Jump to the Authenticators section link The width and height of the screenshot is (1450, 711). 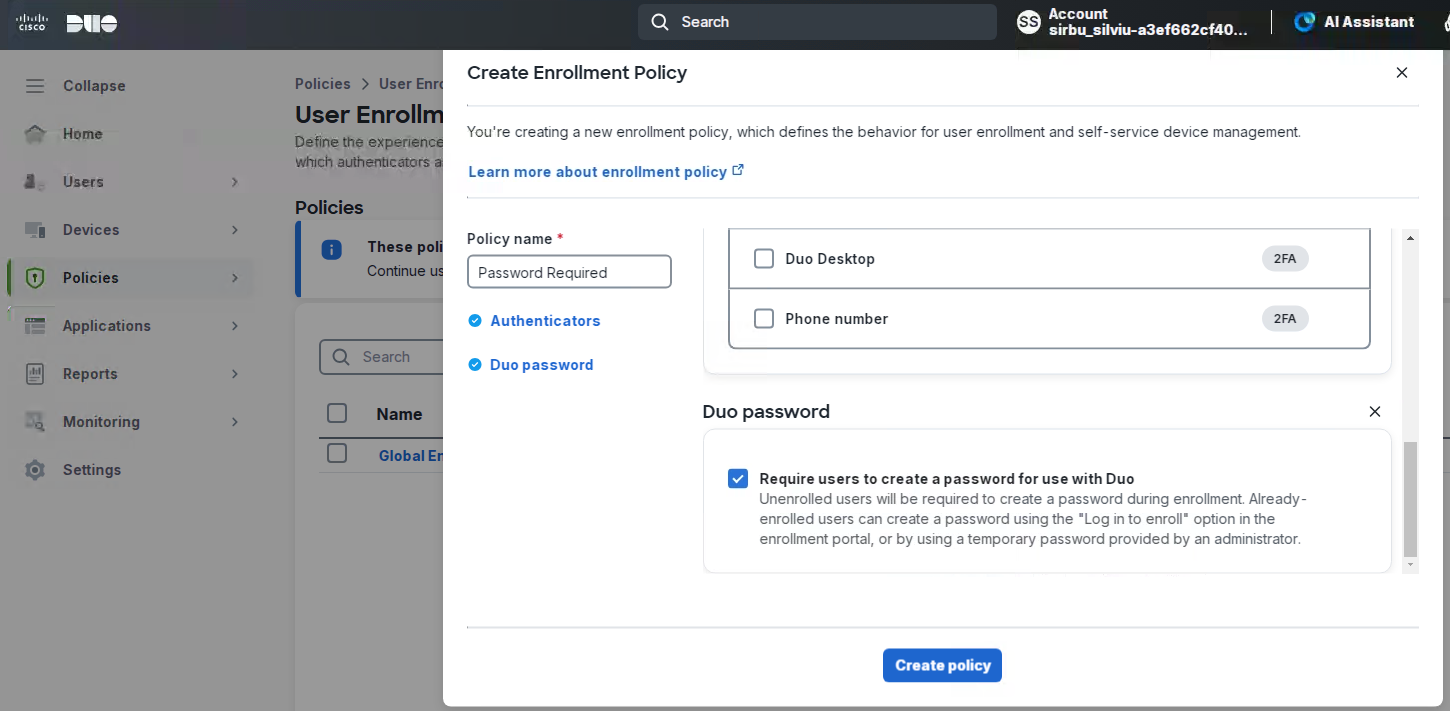pos(545,321)
